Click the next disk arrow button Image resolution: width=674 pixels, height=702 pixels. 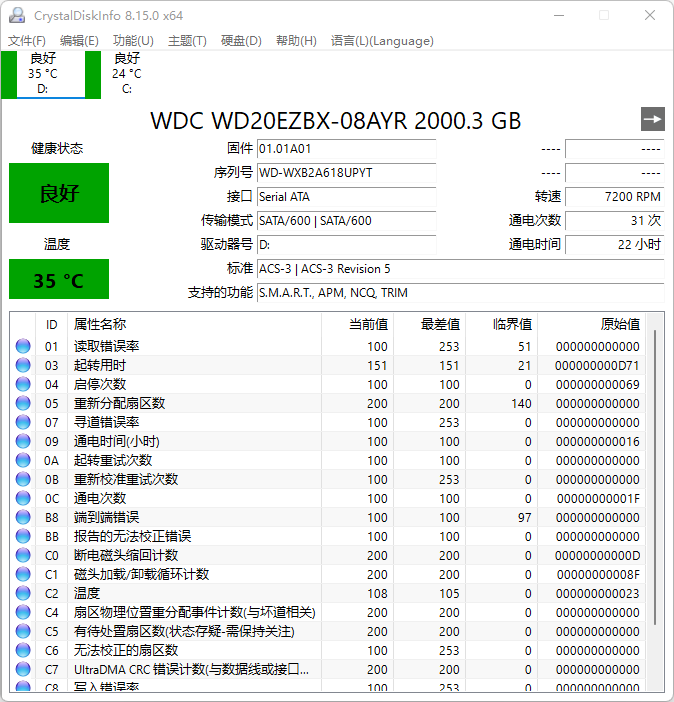tap(653, 119)
